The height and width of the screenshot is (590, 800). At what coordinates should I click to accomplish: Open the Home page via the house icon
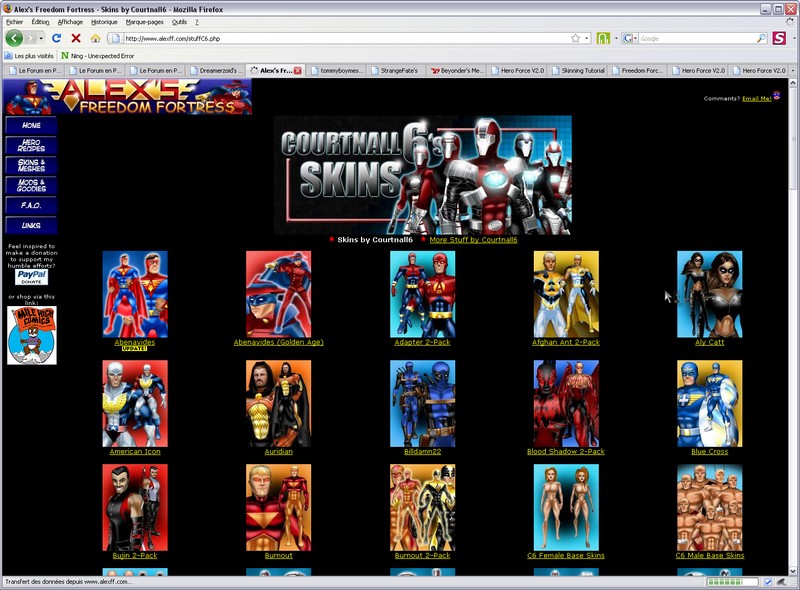coord(95,38)
